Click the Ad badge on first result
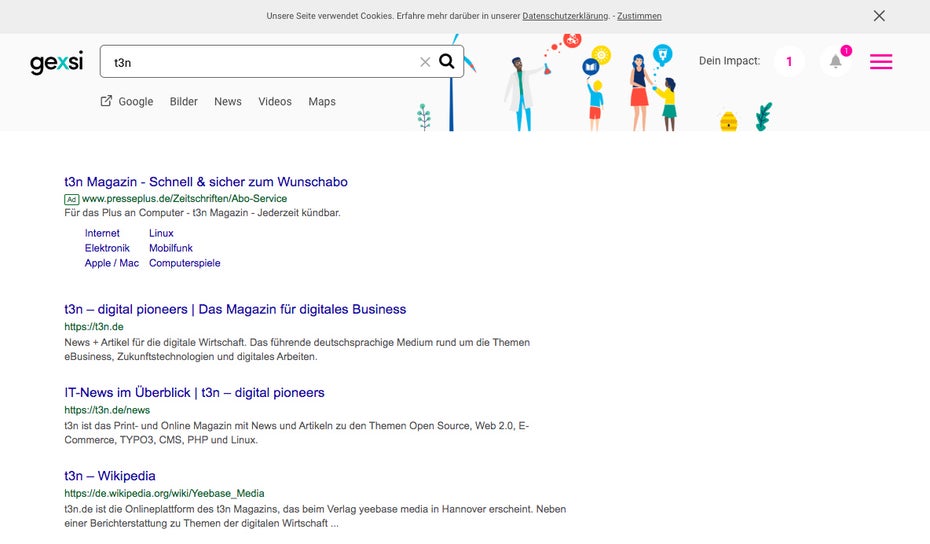 pyautogui.click(x=71, y=199)
